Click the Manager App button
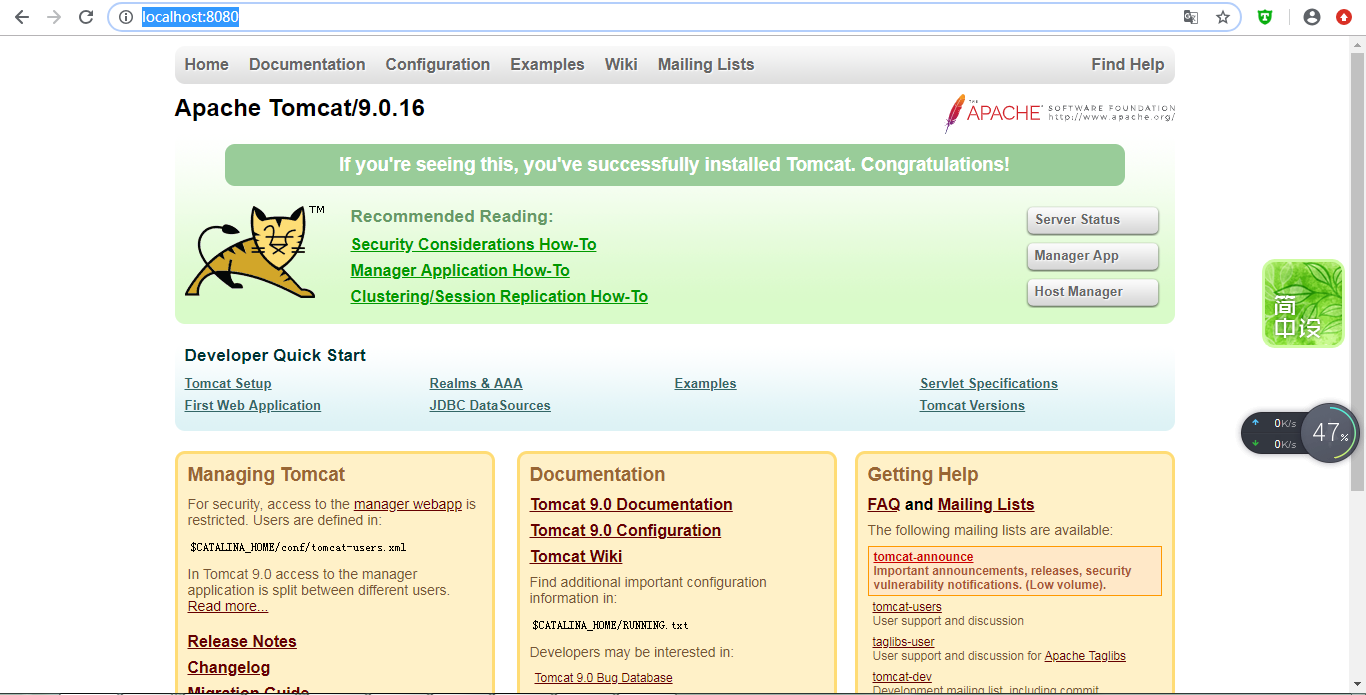The height and width of the screenshot is (695, 1366). pos(1093,256)
